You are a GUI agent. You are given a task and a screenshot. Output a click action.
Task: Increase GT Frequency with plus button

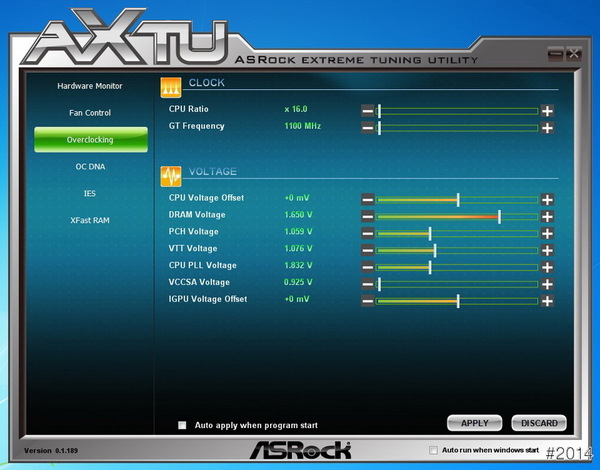coord(547,127)
